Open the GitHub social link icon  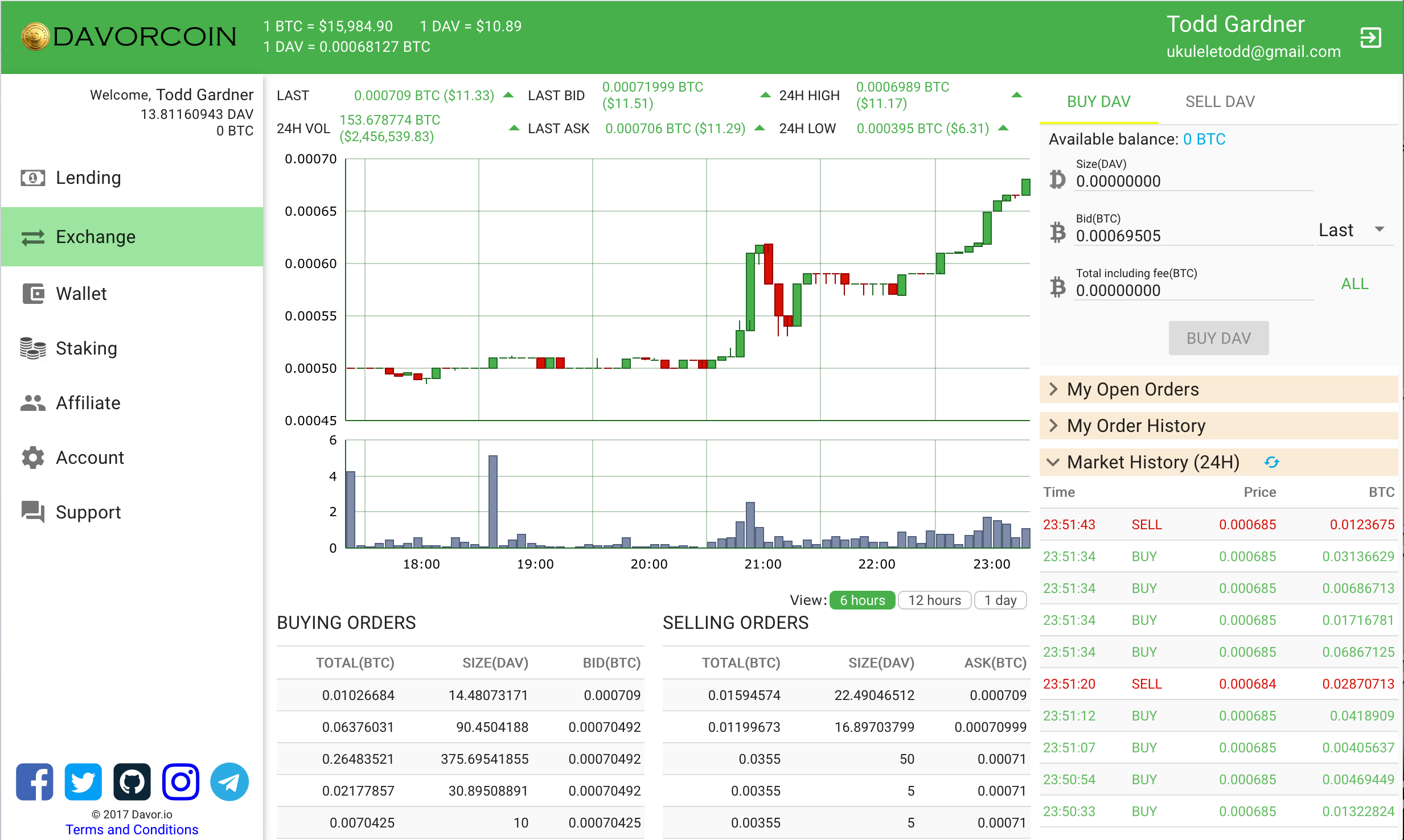[132, 782]
